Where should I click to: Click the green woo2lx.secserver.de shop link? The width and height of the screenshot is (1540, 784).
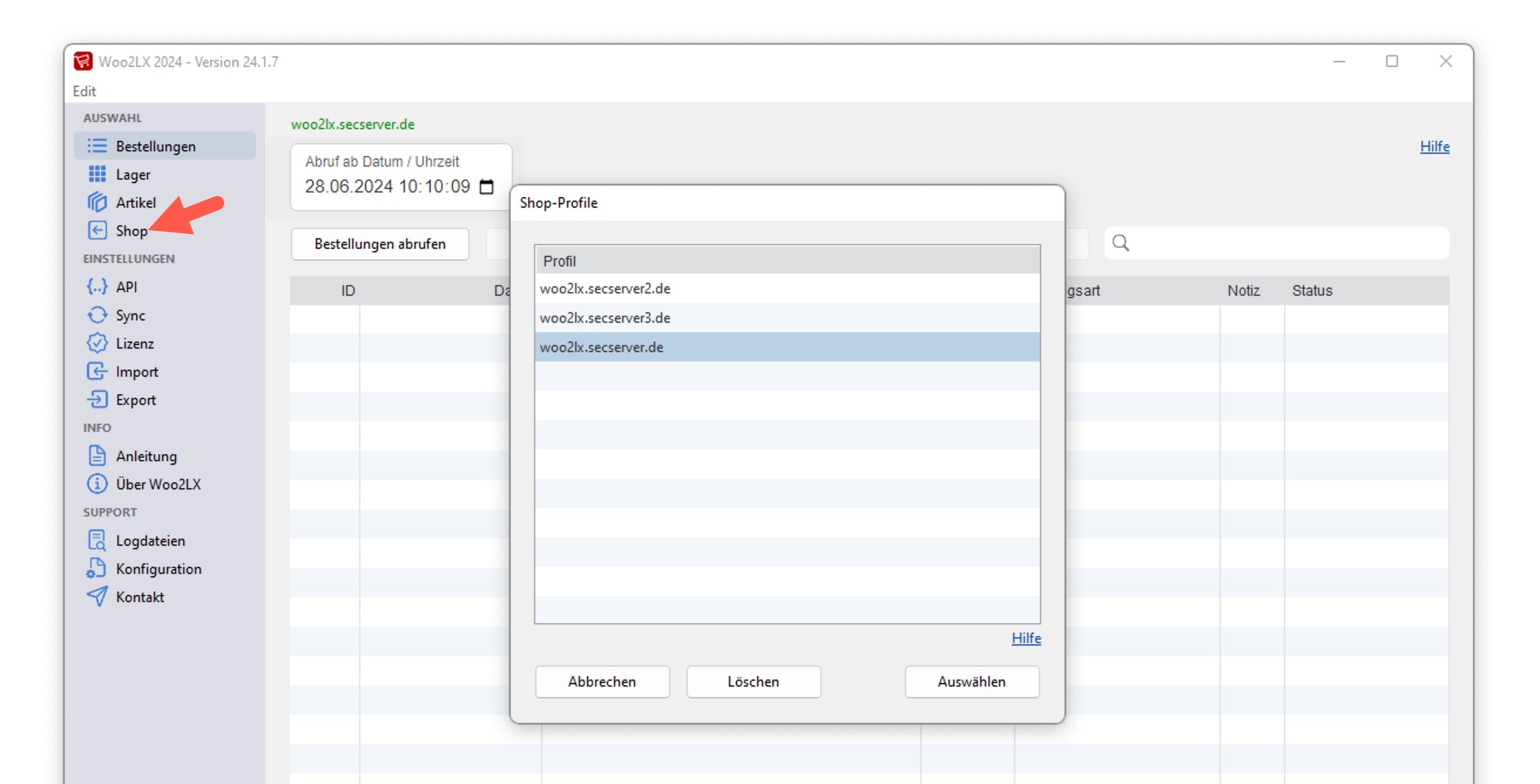[353, 124]
